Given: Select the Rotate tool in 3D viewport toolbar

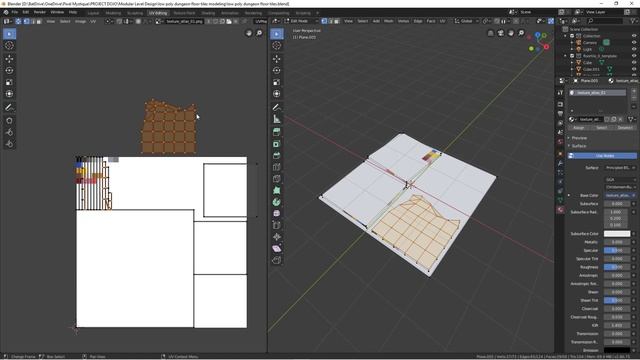Looking at the screenshot, I should pos(277,70).
